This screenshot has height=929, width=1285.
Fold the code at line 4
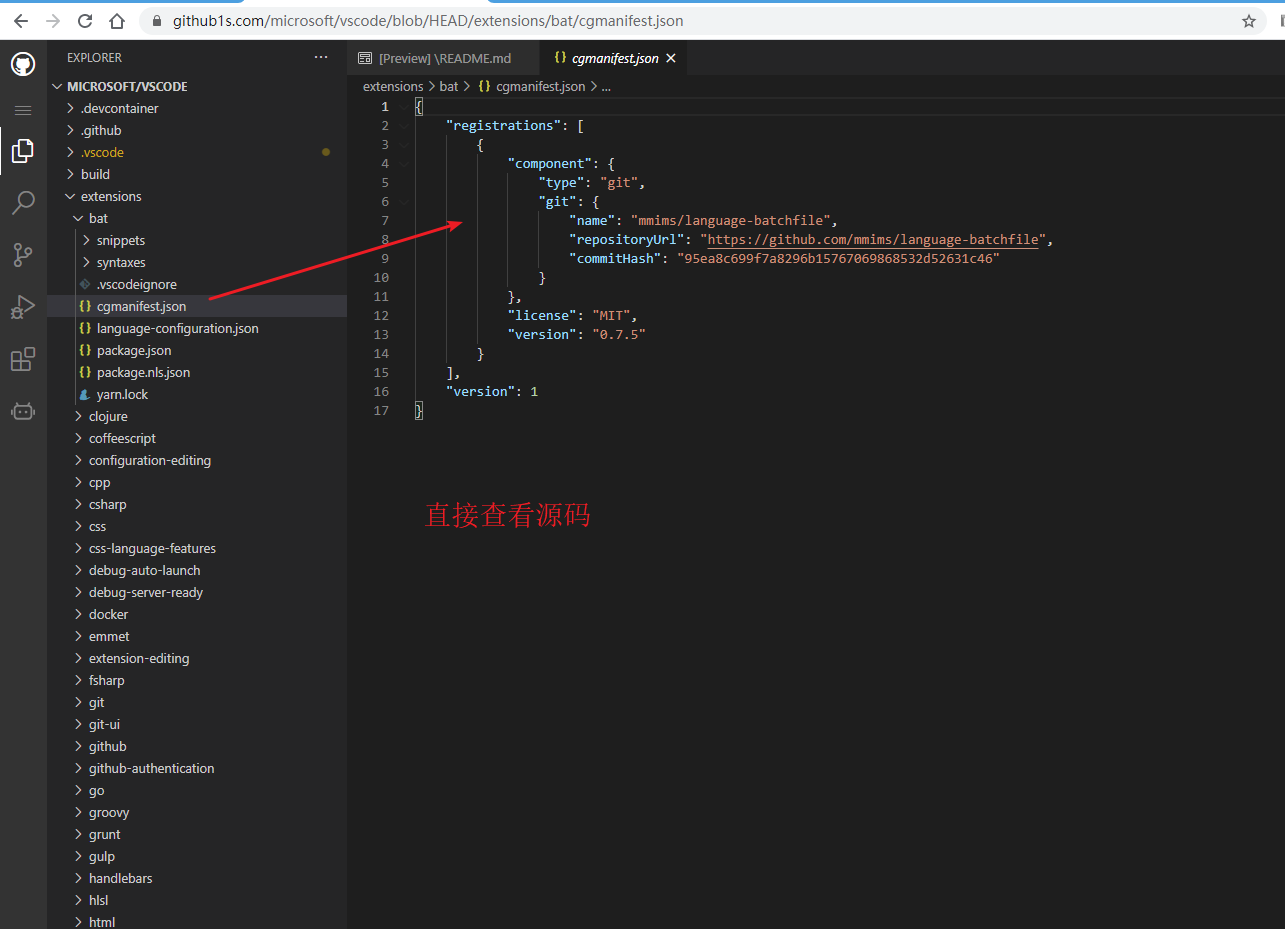403,163
